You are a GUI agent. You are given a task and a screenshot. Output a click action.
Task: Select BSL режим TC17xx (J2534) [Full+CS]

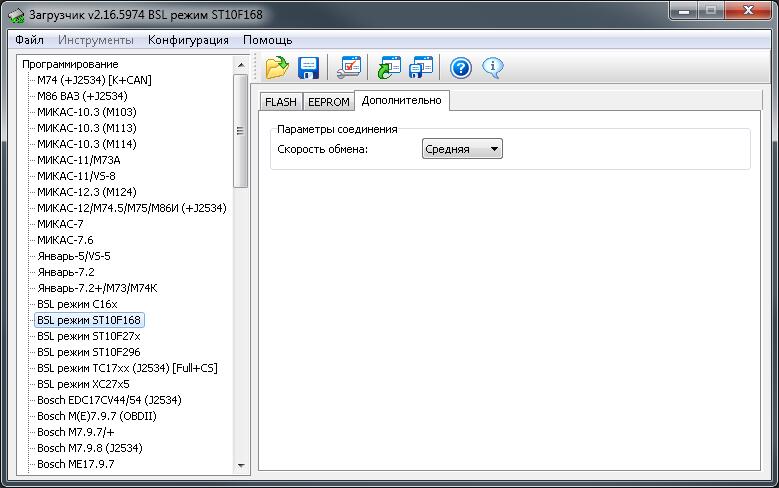127,368
